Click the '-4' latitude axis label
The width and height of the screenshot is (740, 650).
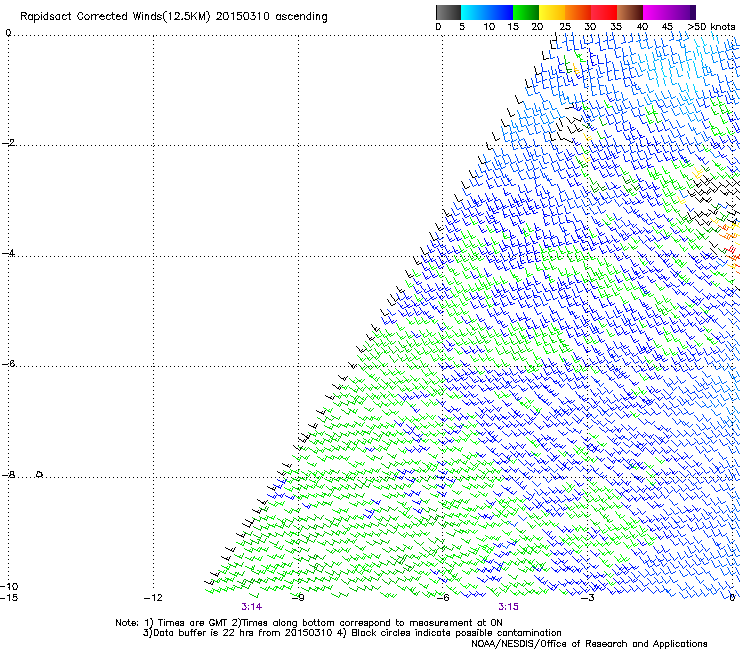pyautogui.click(x=8, y=253)
